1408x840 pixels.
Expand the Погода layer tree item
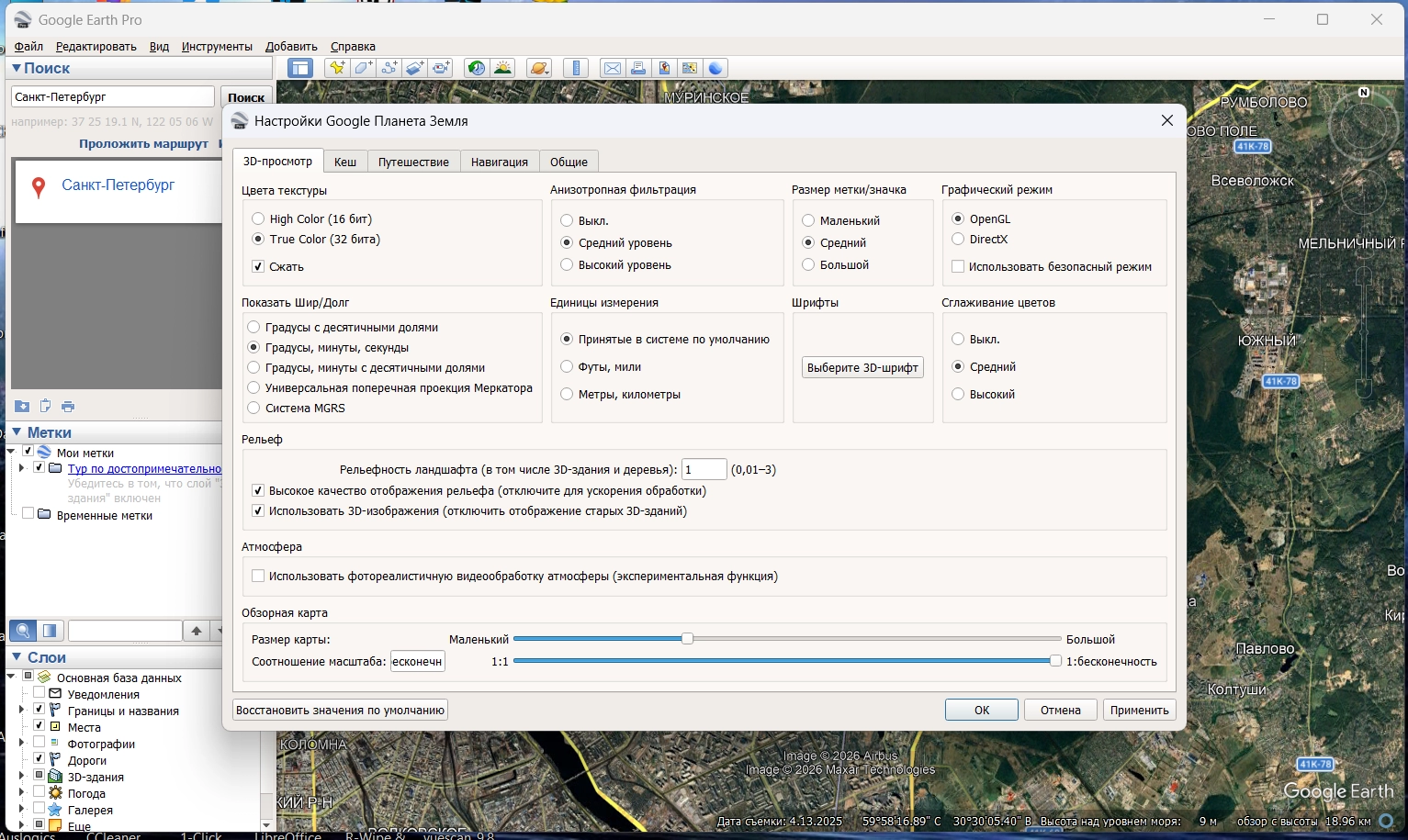point(22,793)
